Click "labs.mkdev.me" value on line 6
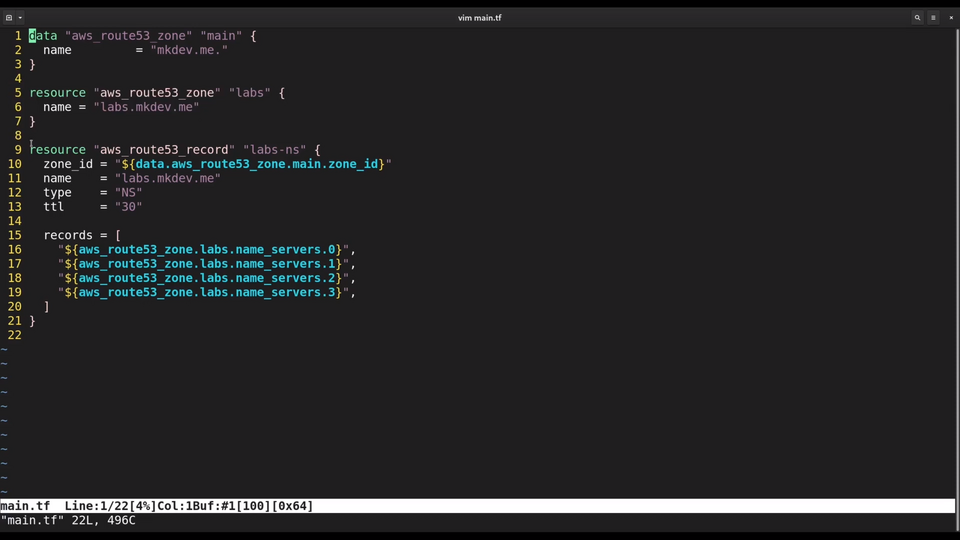960x540 pixels. click(x=146, y=107)
